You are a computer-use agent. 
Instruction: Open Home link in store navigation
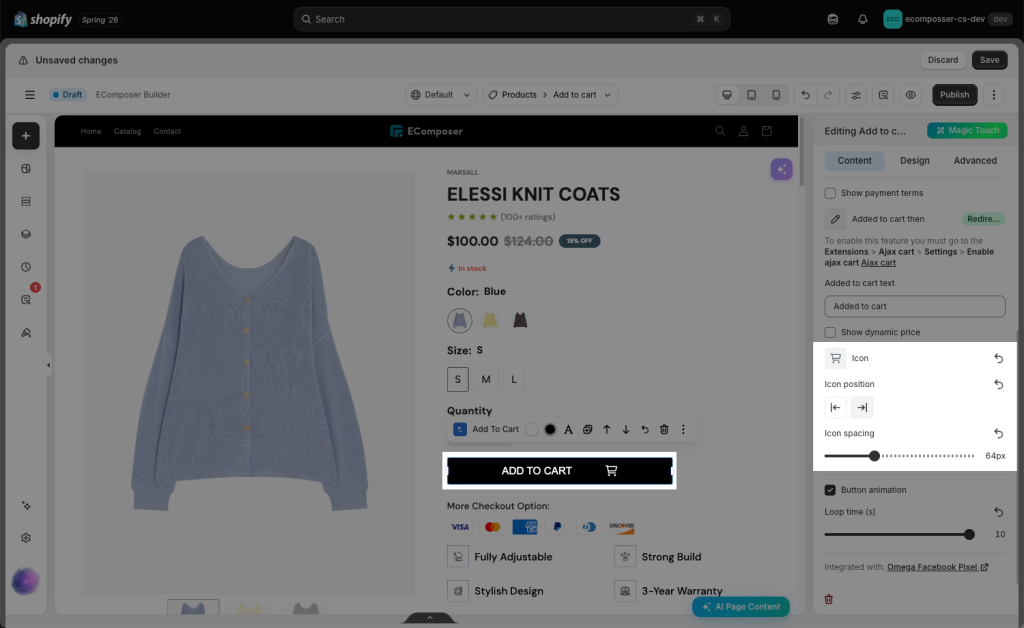pyautogui.click(x=91, y=131)
